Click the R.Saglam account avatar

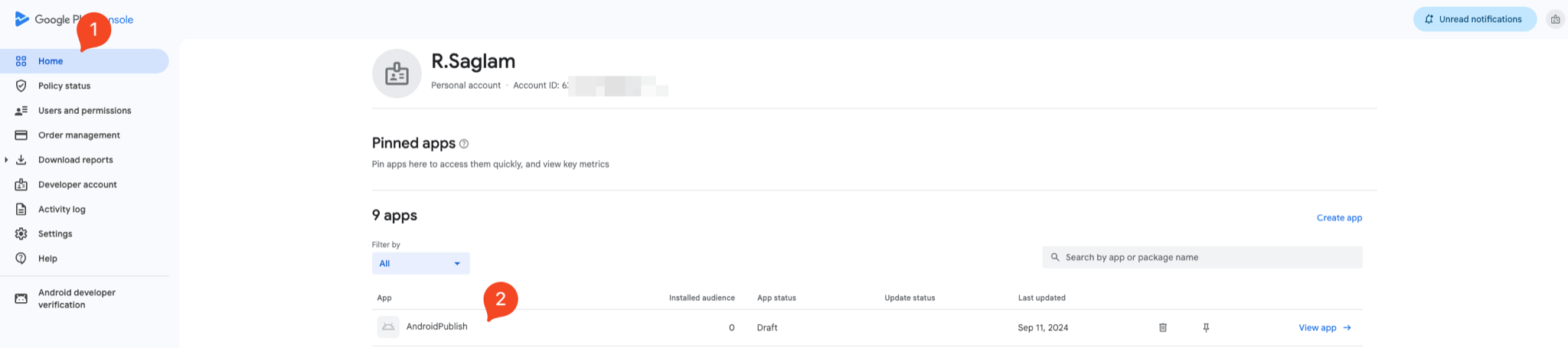[x=397, y=73]
